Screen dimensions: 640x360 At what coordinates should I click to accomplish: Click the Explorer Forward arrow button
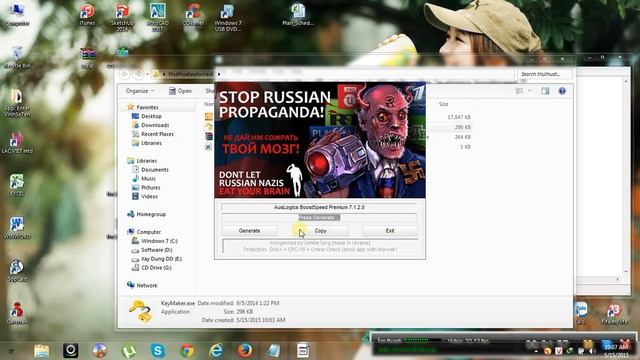[138, 74]
